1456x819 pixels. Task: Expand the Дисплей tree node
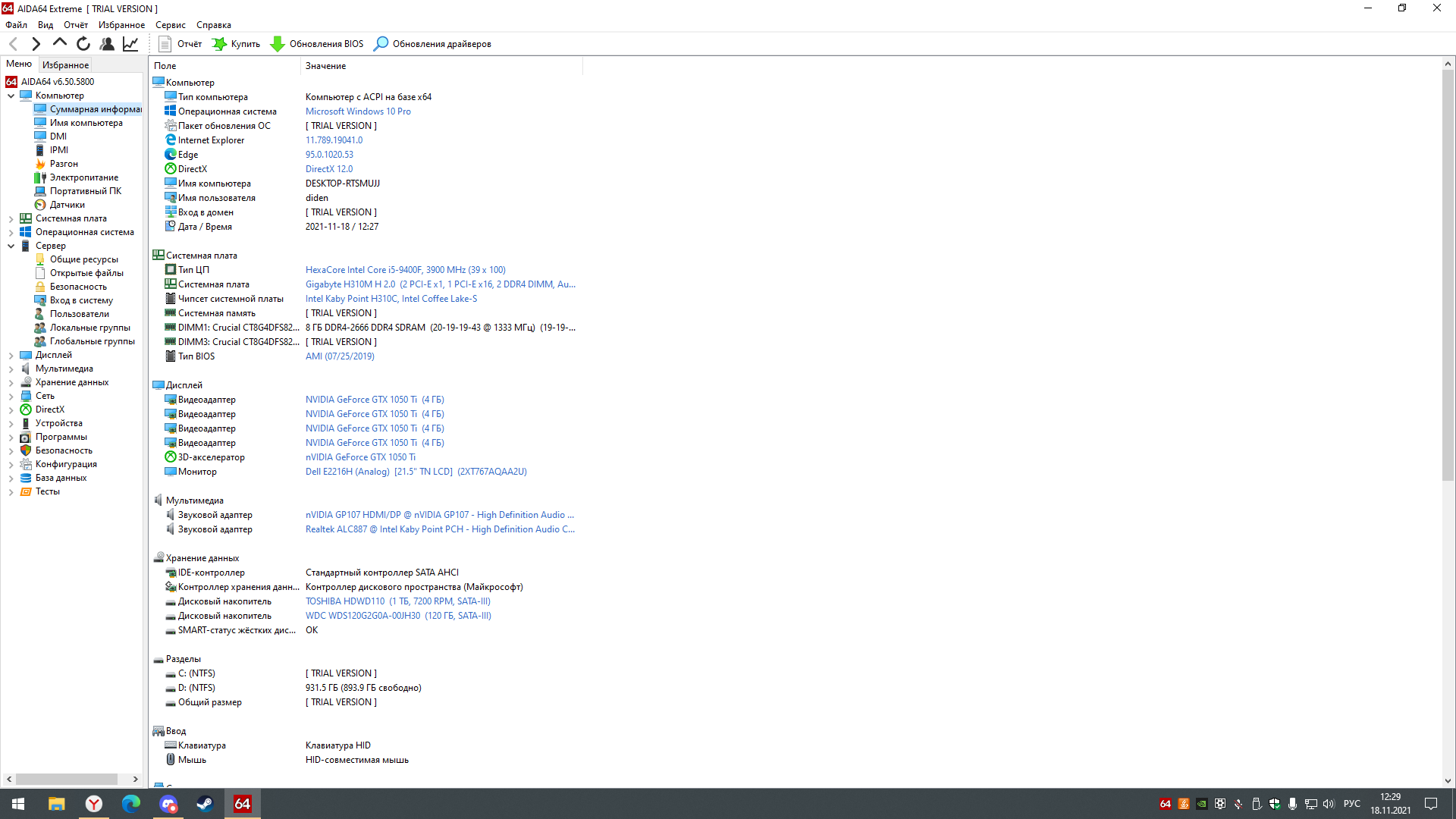point(11,355)
